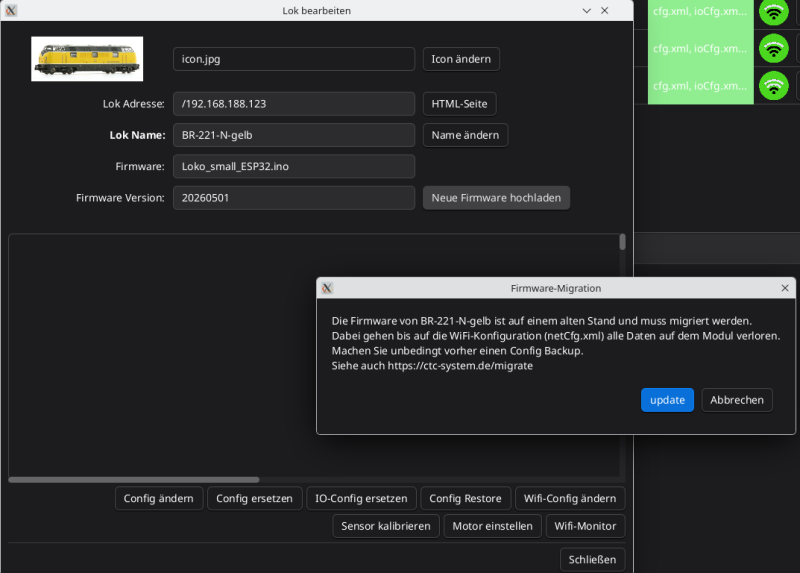This screenshot has height=573, width=800.
Task: Click the horizontal scrollbar of the log area
Action: click(x=134, y=480)
